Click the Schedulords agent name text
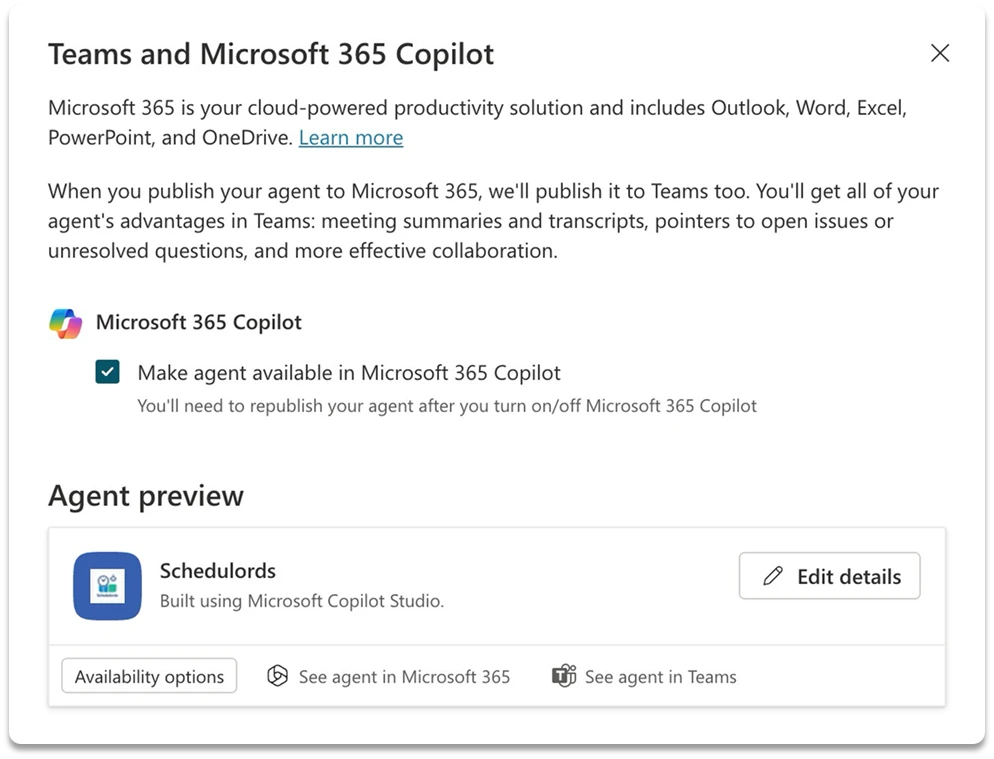Screen dimensions: 994x759 coord(217,570)
